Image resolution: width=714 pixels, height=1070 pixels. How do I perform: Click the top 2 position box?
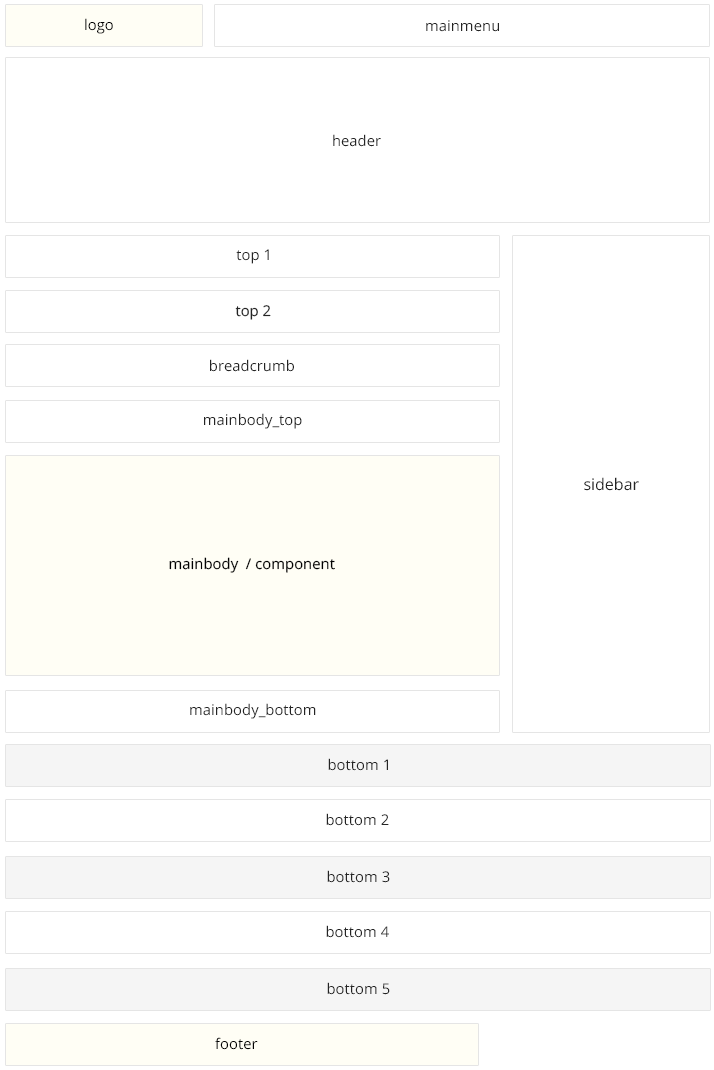[x=252, y=311]
